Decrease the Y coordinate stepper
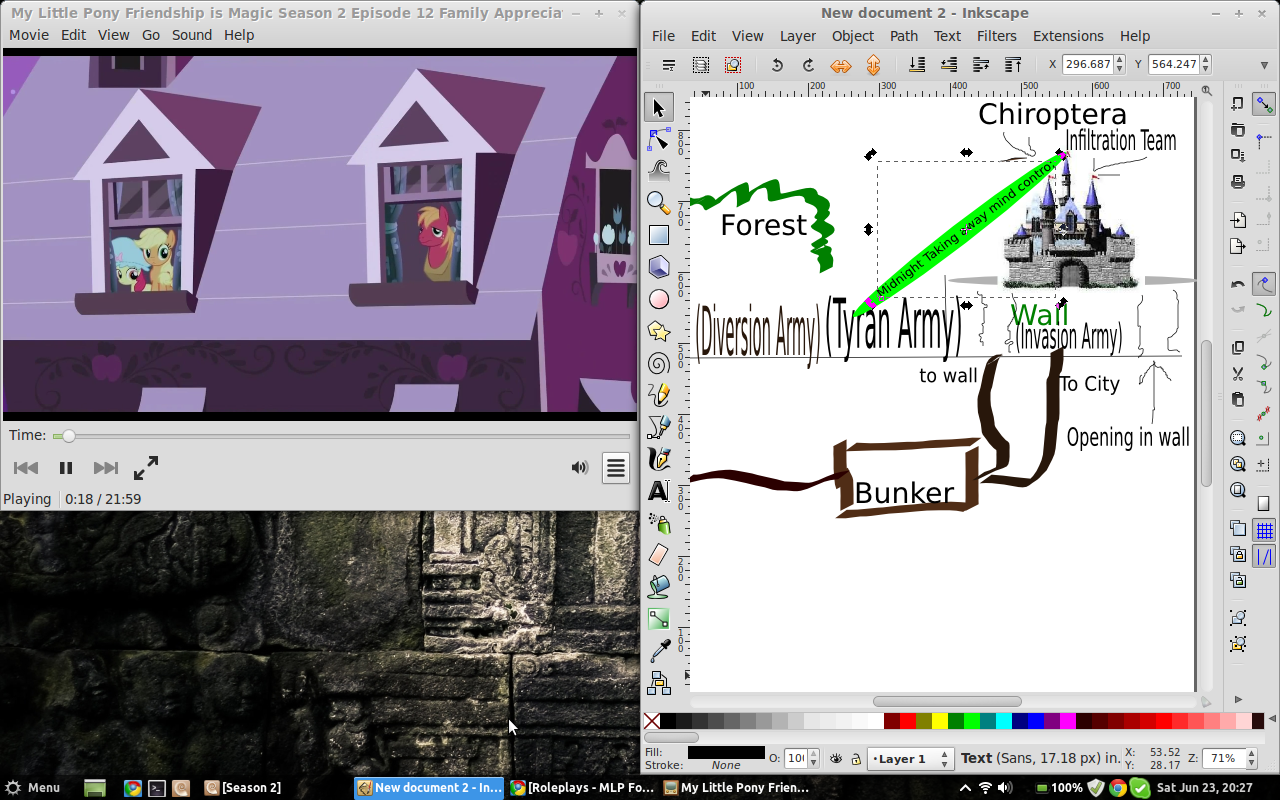 point(1205,69)
